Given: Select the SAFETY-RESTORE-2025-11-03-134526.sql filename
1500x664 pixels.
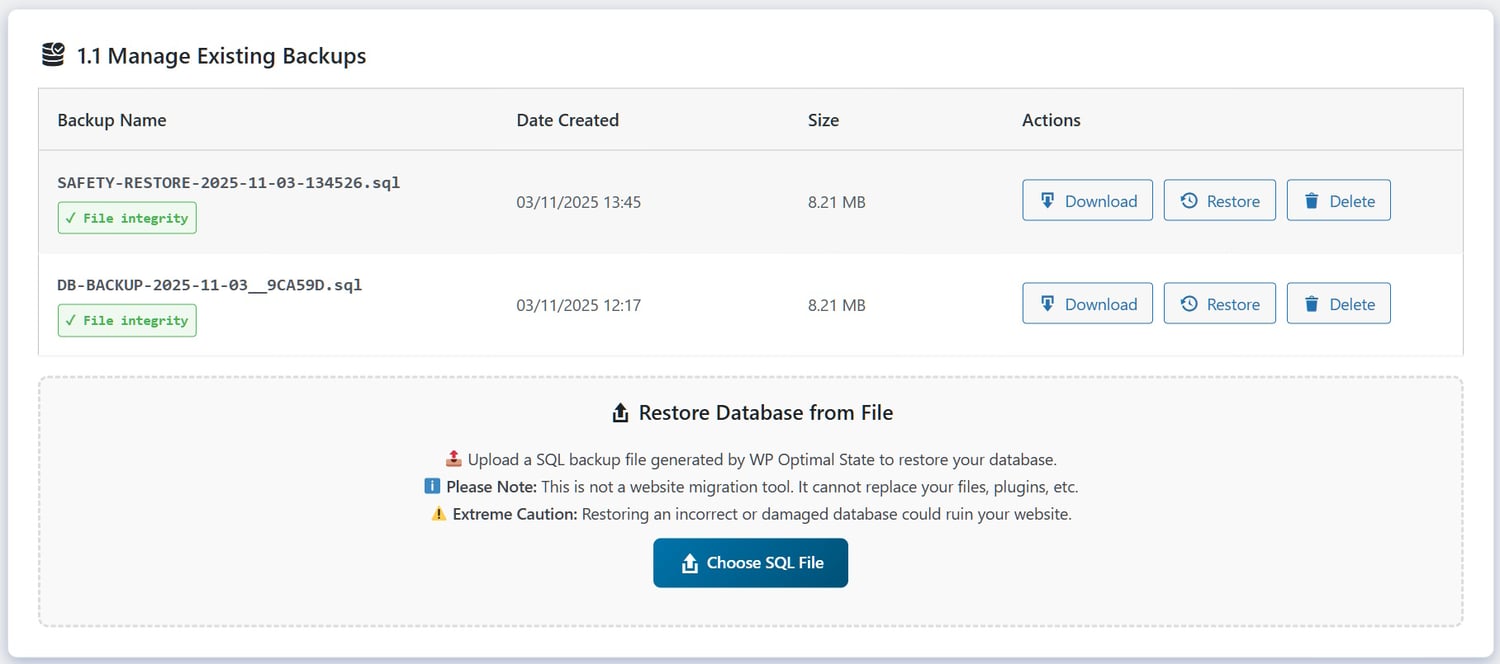Looking at the screenshot, I should [x=229, y=183].
